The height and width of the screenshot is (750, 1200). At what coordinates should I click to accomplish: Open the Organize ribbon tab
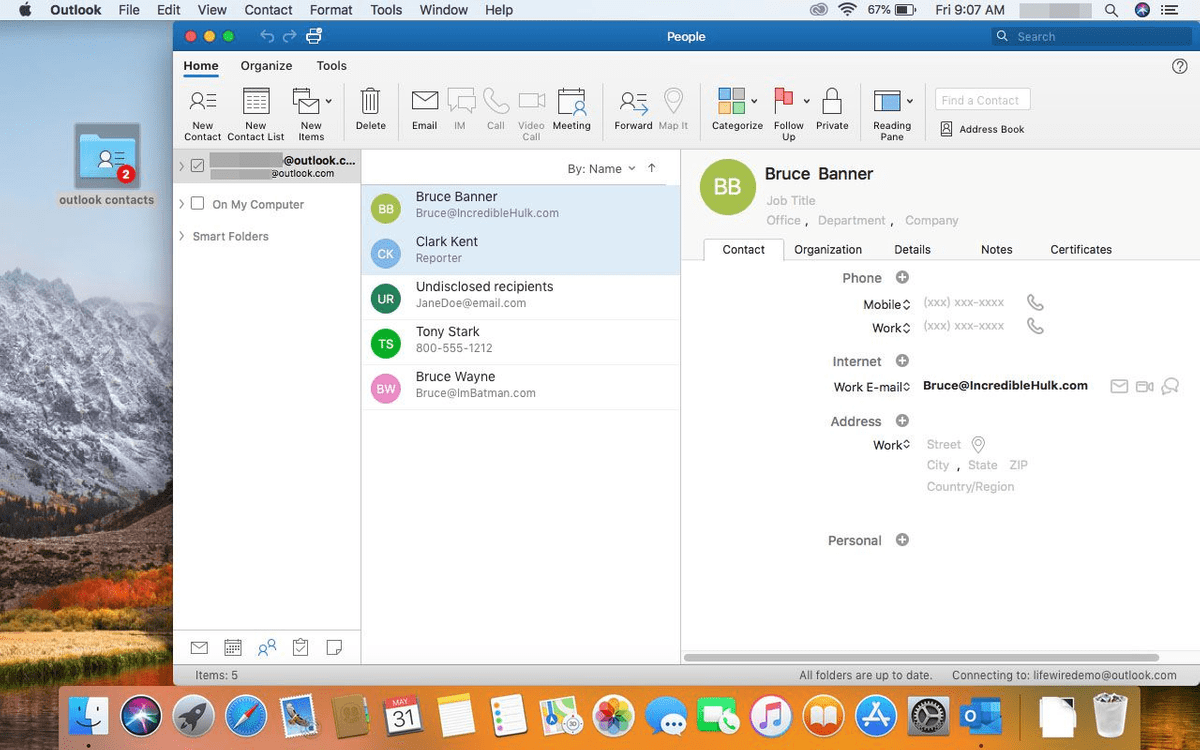pyautogui.click(x=265, y=65)
